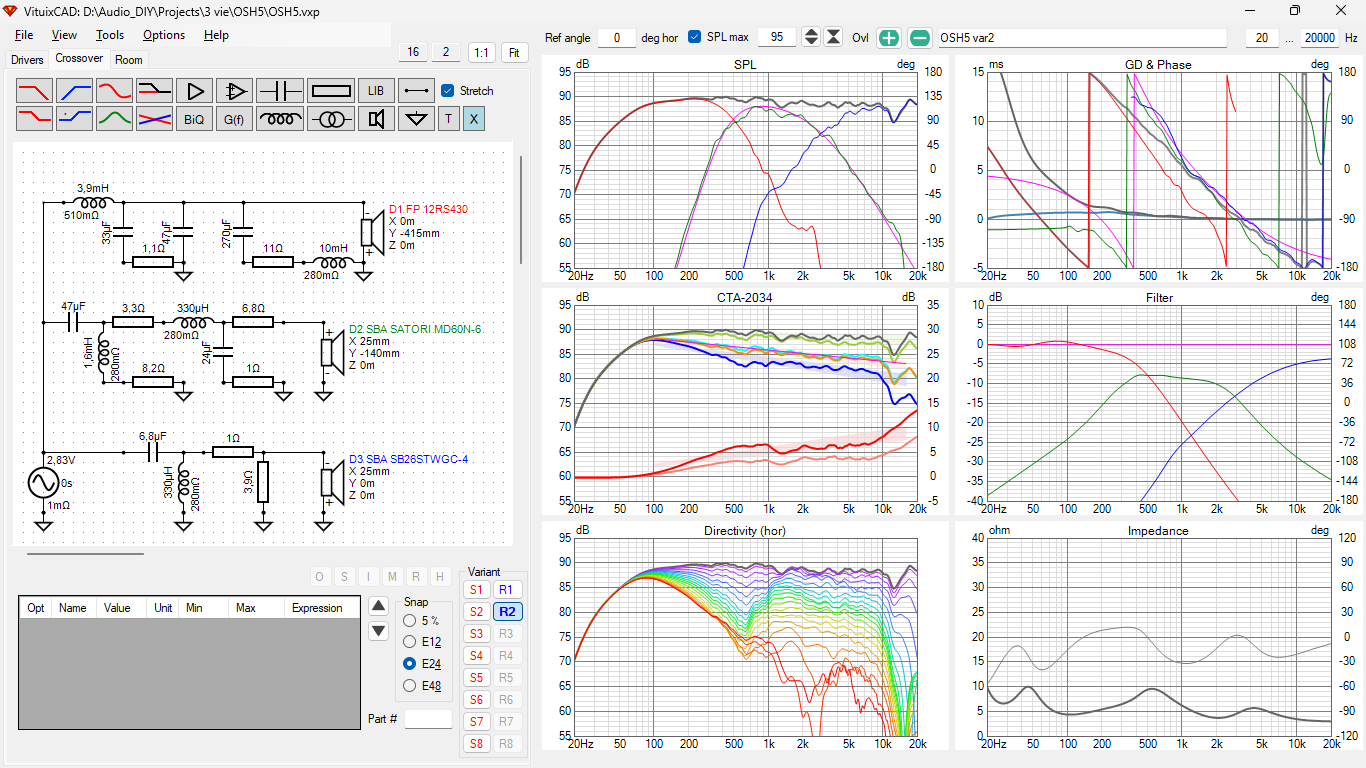Open the View menu

point(64,35)
